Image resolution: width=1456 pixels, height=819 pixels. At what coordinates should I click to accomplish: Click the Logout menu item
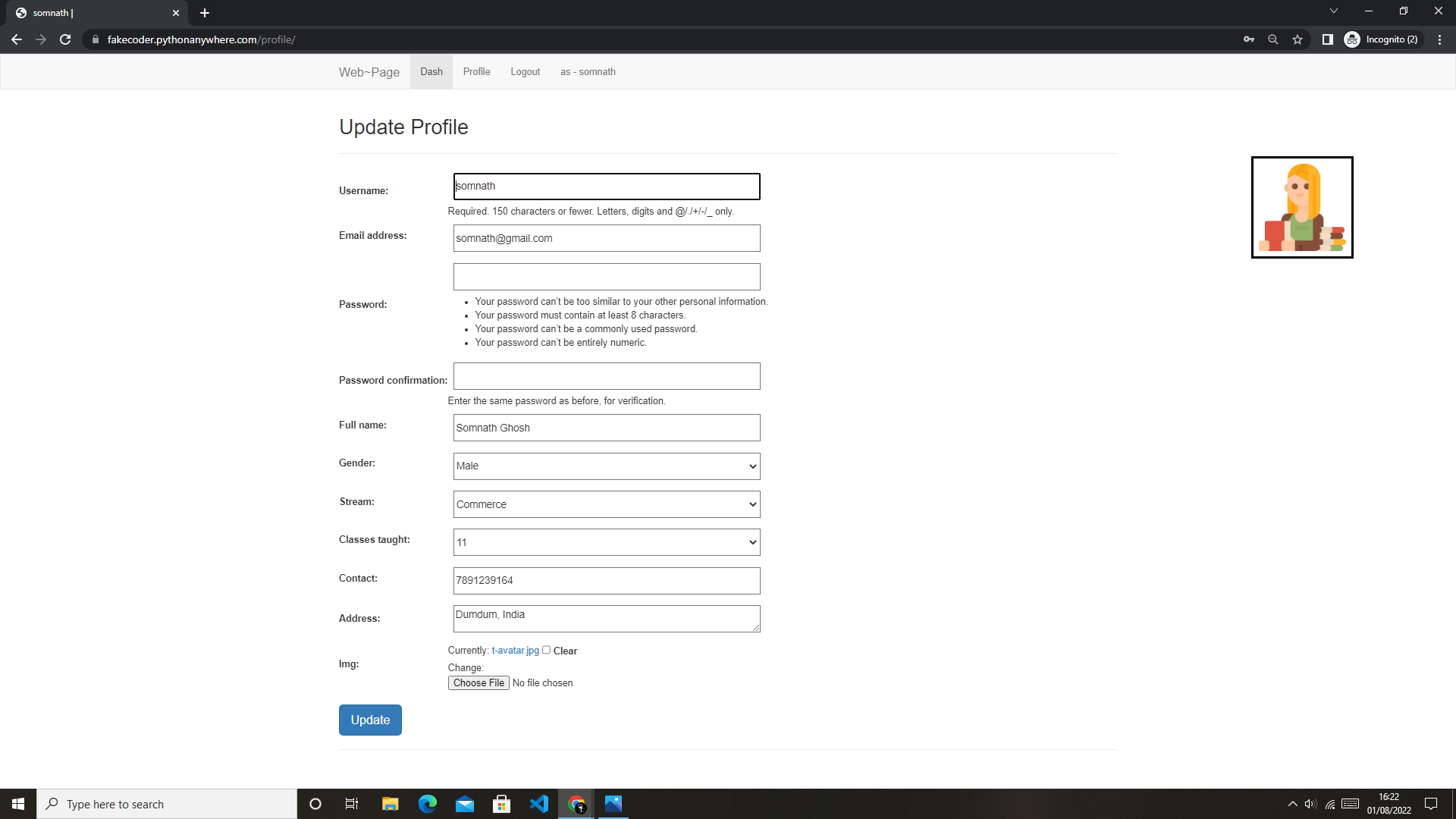(525, 71)
